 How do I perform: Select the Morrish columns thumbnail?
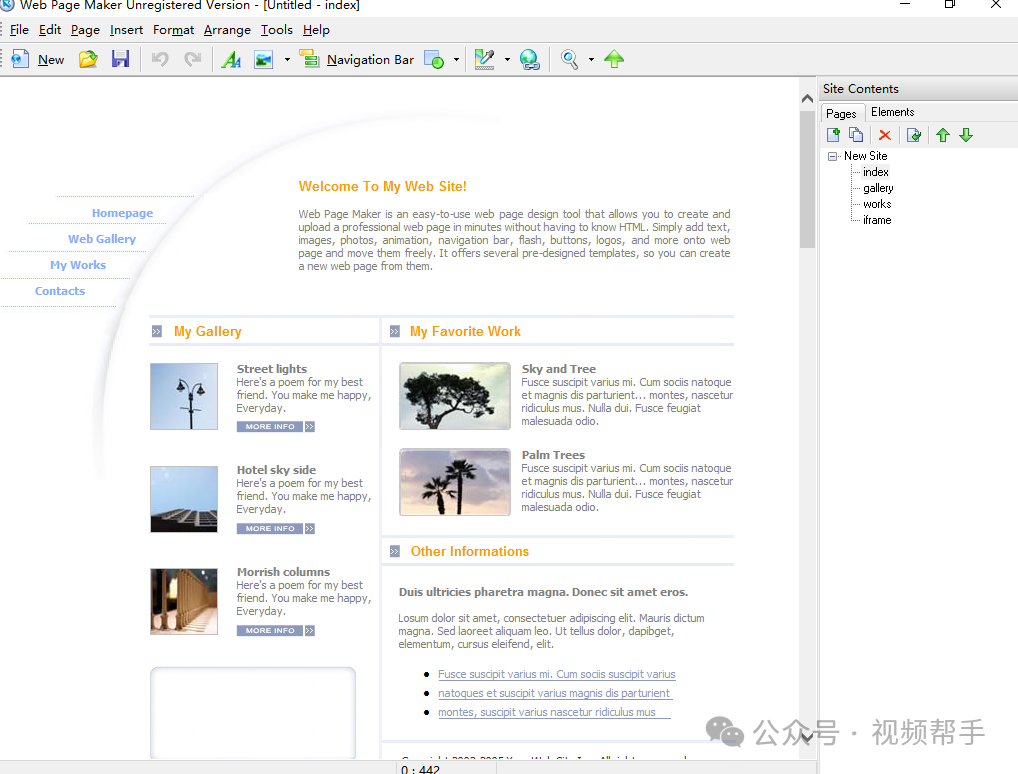pos(184,601)
